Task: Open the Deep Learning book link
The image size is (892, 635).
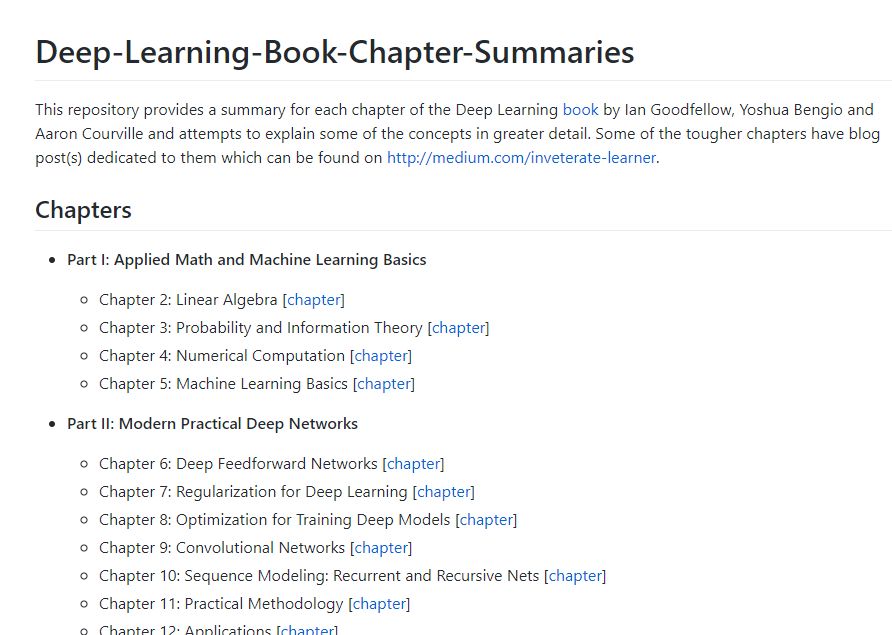Action: (x=580, y=109)
